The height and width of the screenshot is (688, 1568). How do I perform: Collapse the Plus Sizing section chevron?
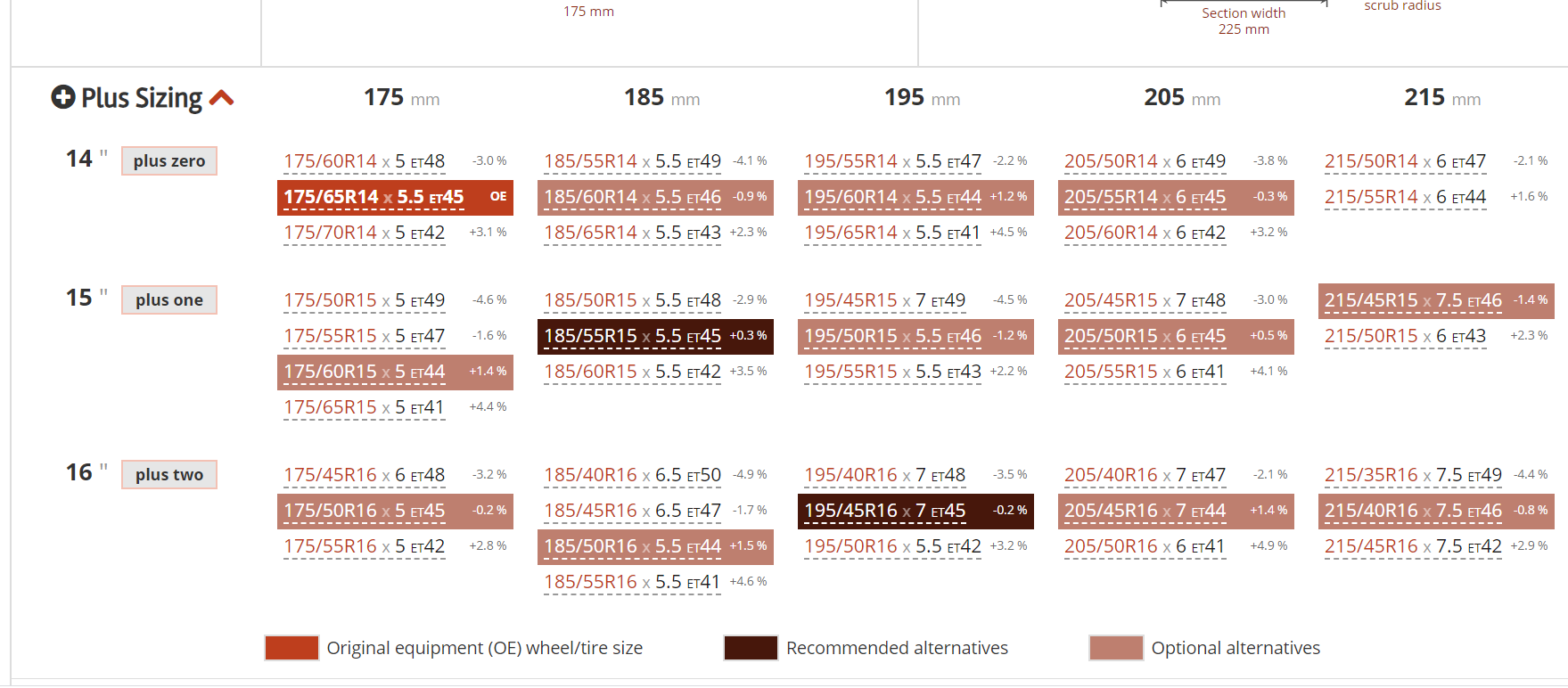pyautogui.click(x=222, y=98)
